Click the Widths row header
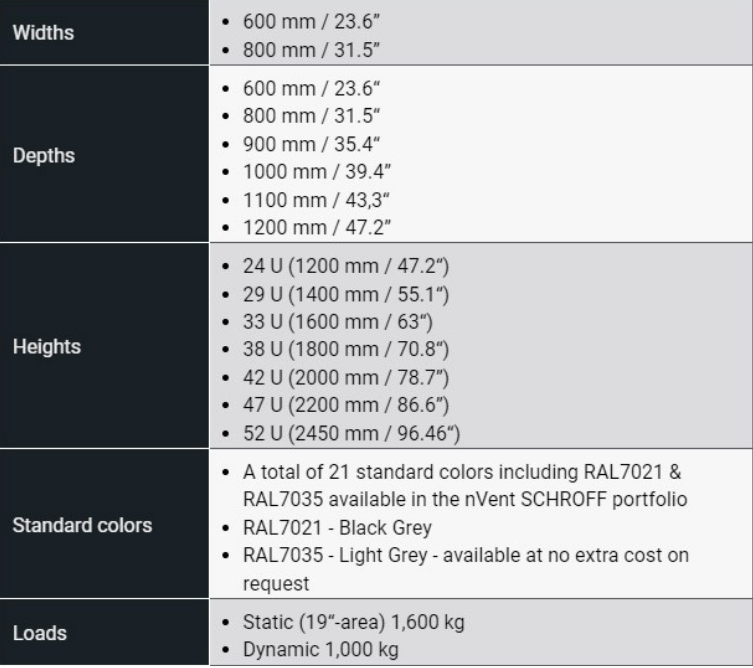 click(x=43, y=32)
